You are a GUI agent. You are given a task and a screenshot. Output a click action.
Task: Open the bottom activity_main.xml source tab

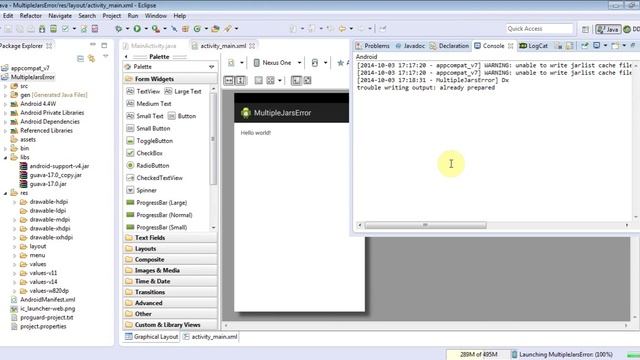point(210,337)
